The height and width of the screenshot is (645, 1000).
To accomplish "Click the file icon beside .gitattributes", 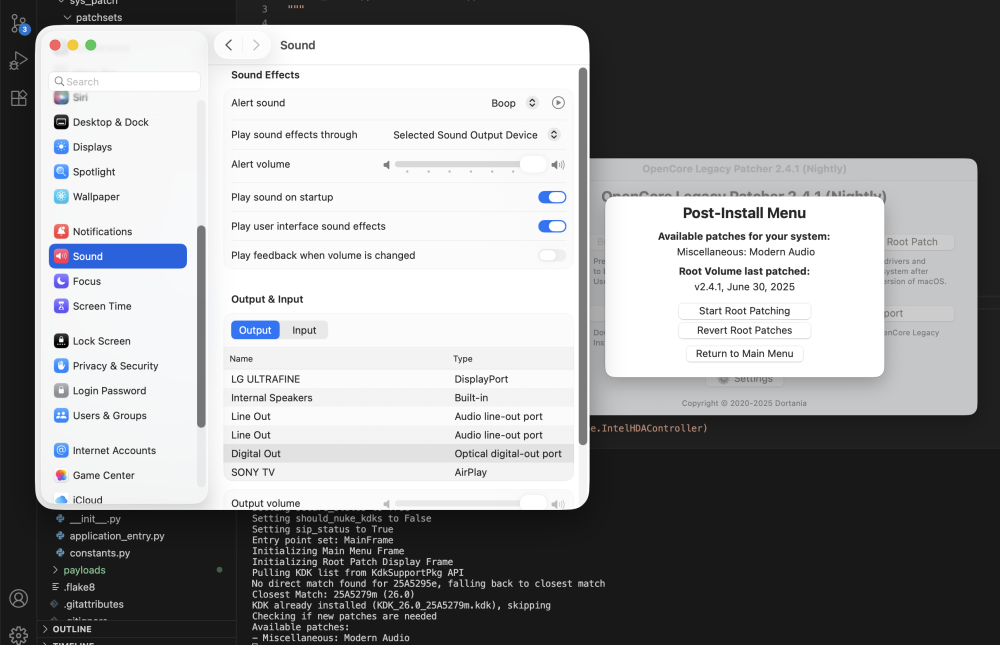I will click(55, 604).
